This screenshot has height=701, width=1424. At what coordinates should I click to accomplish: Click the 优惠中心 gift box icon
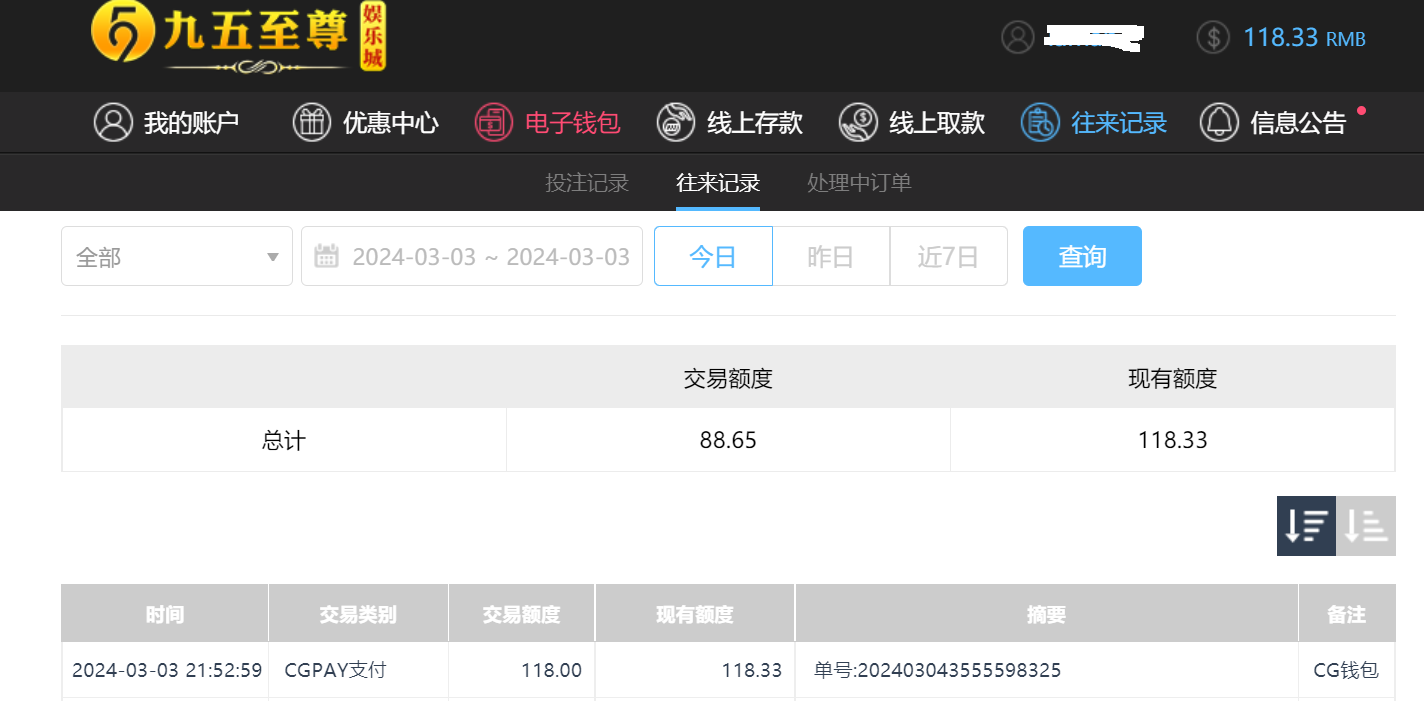point(311,122)
